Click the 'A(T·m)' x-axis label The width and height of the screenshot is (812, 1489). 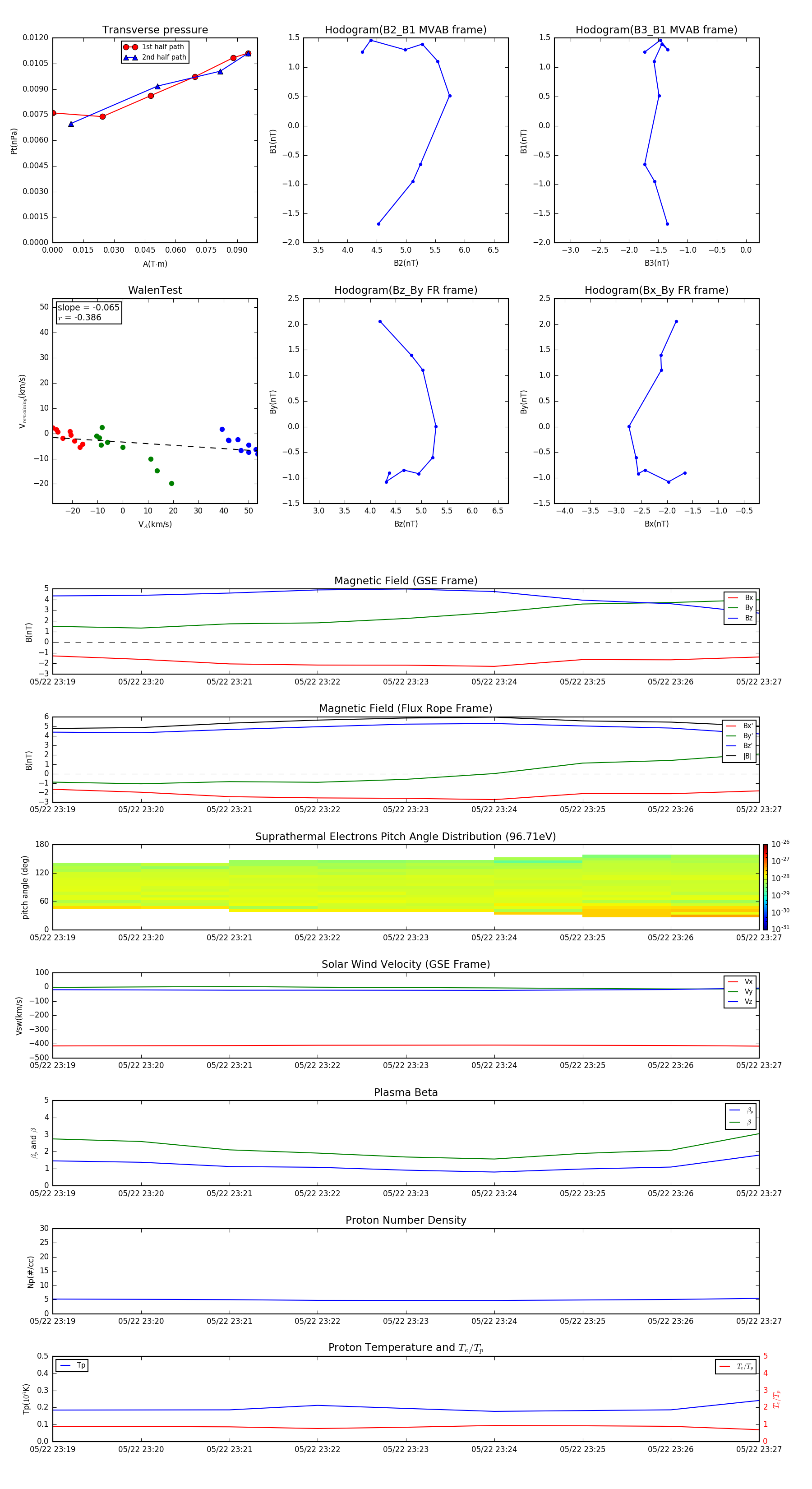coord(155,264)
